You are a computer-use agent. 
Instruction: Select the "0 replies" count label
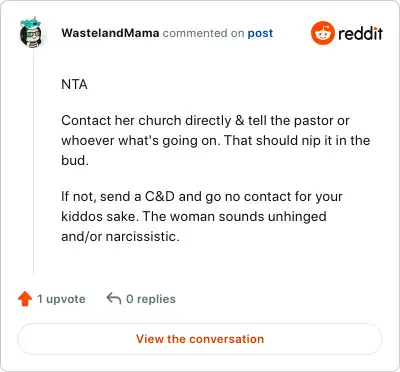151,299
